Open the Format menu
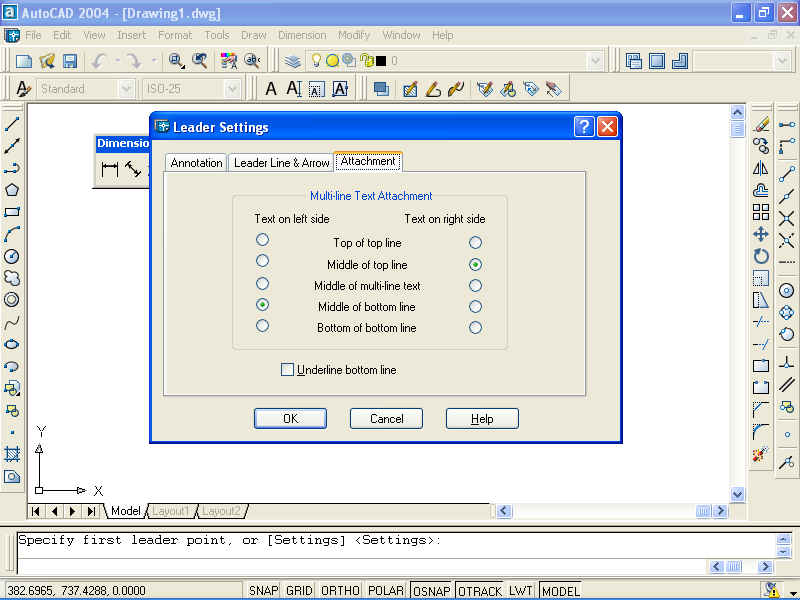Screen dimensions: 800x600 [x=175, y=35]
